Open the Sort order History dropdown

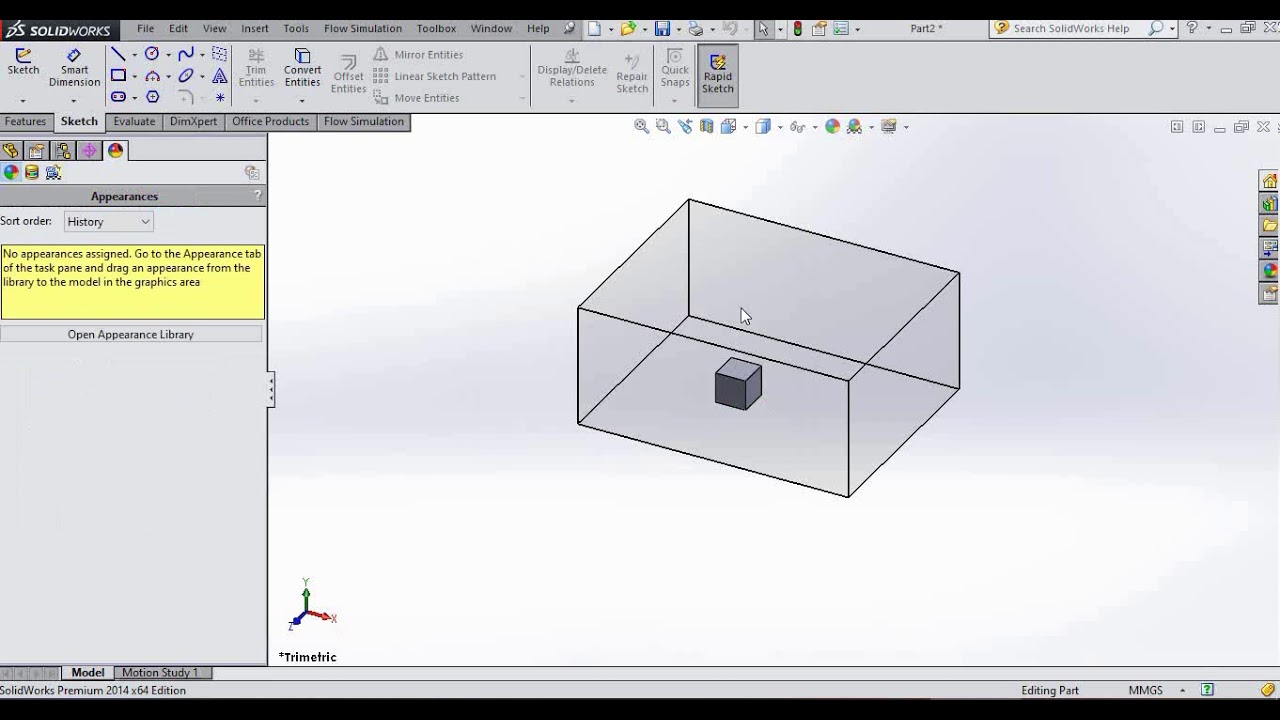point(108,221)
